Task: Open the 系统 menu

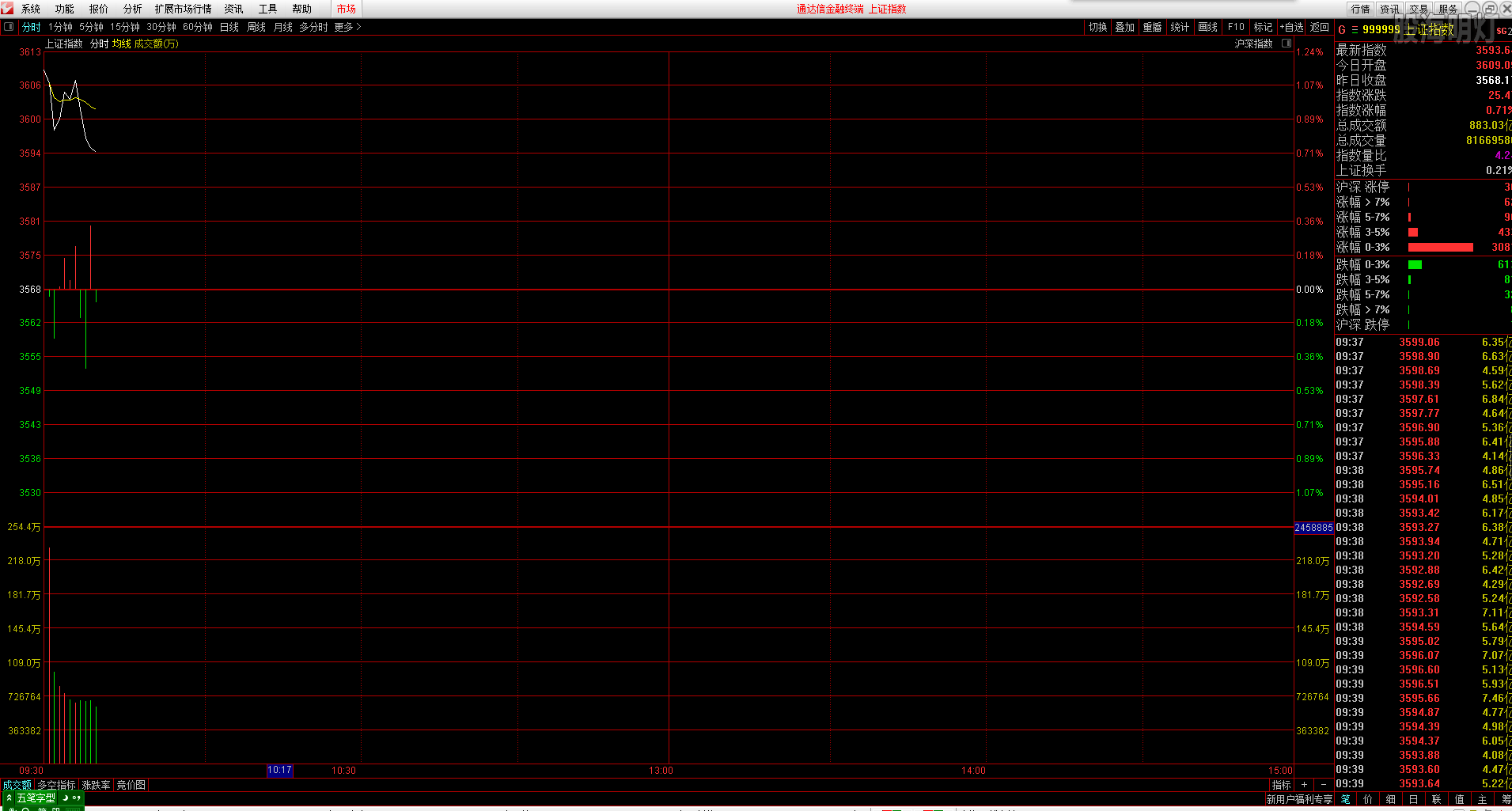Action: coord(30,9)
